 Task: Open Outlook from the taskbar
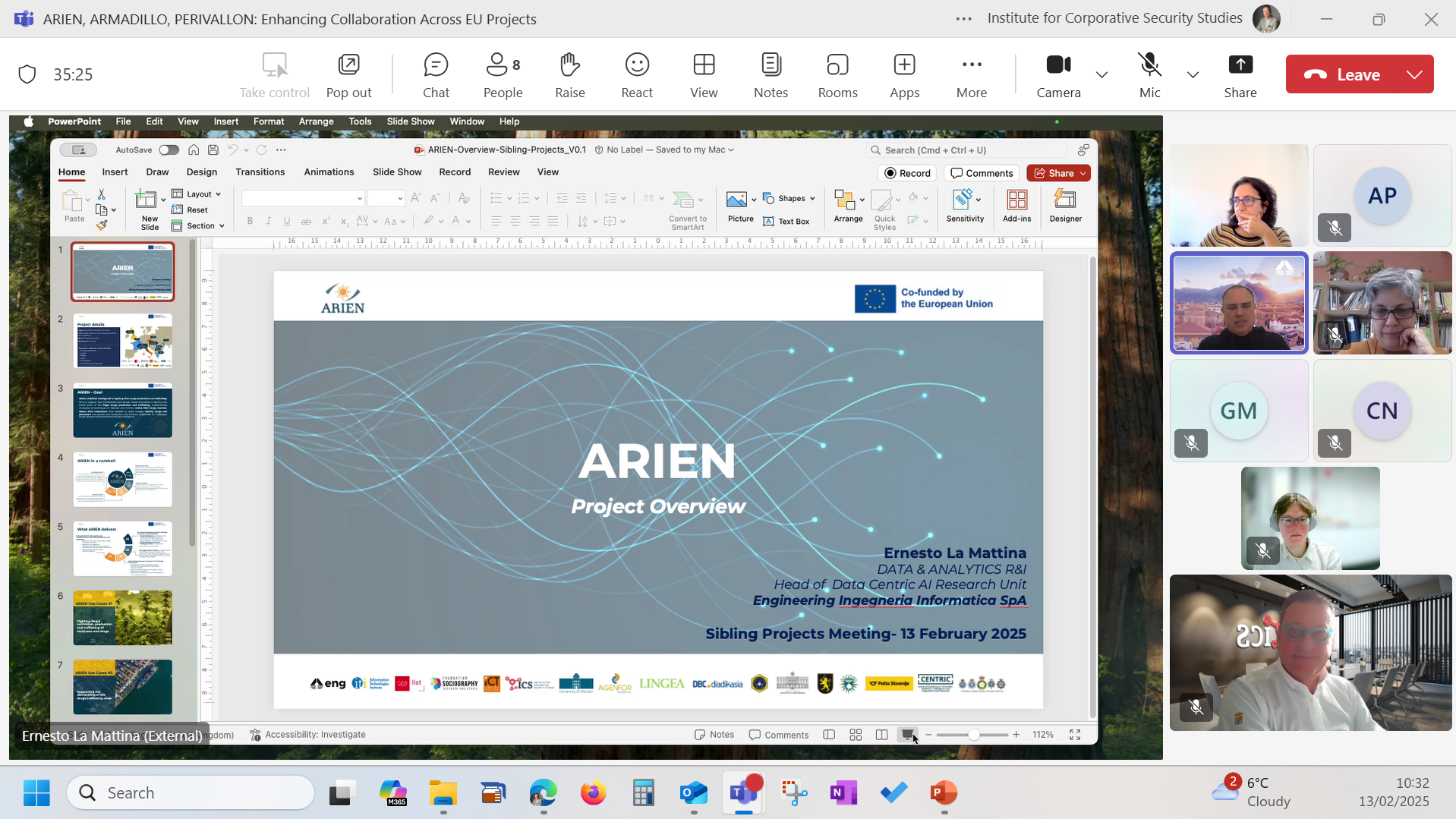(x=694, y=793)
